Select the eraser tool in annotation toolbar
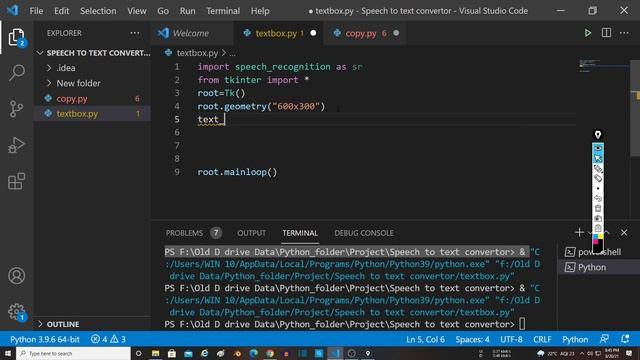 coord(598,178)
